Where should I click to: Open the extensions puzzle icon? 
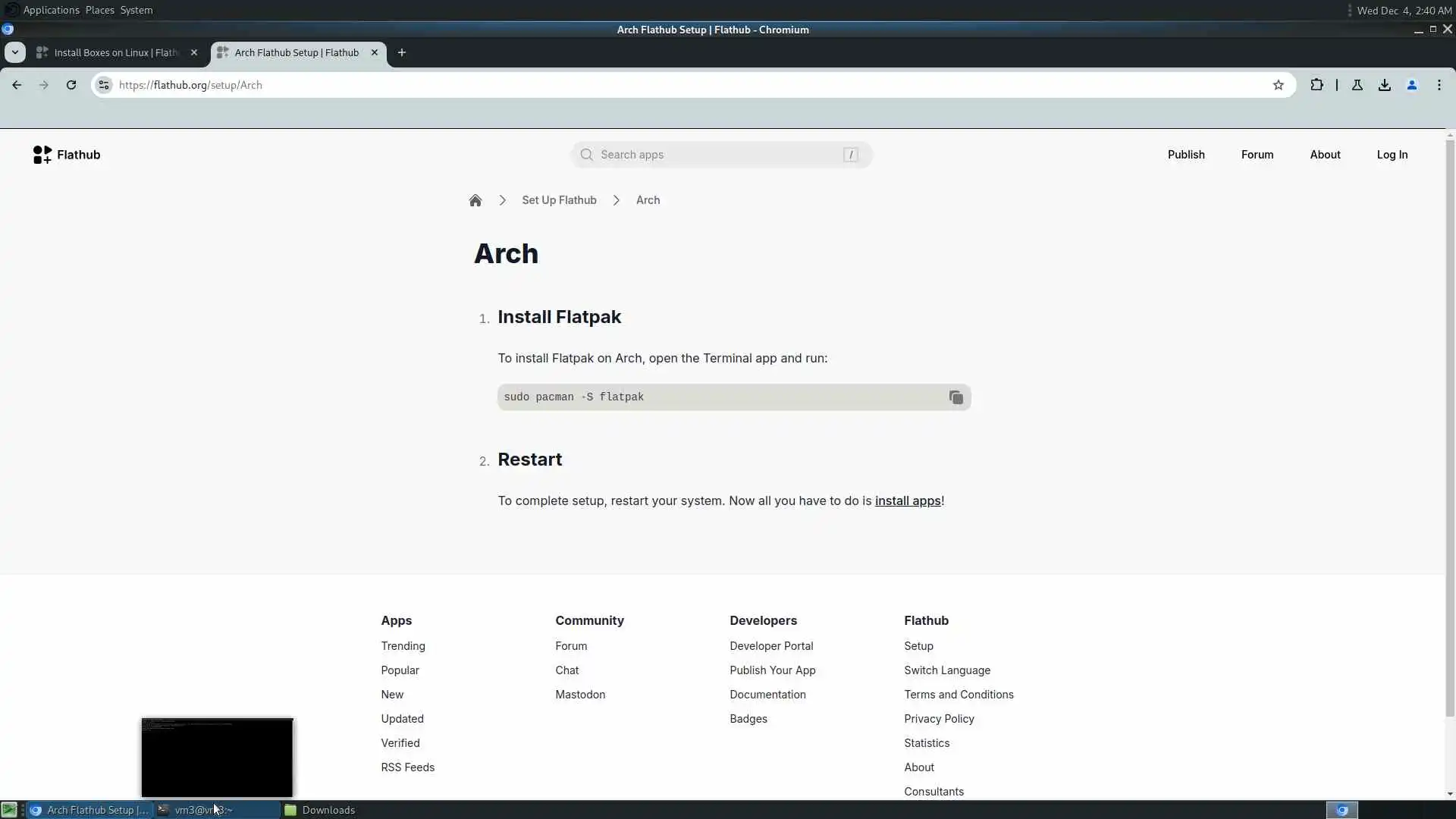coord(1316,85)
